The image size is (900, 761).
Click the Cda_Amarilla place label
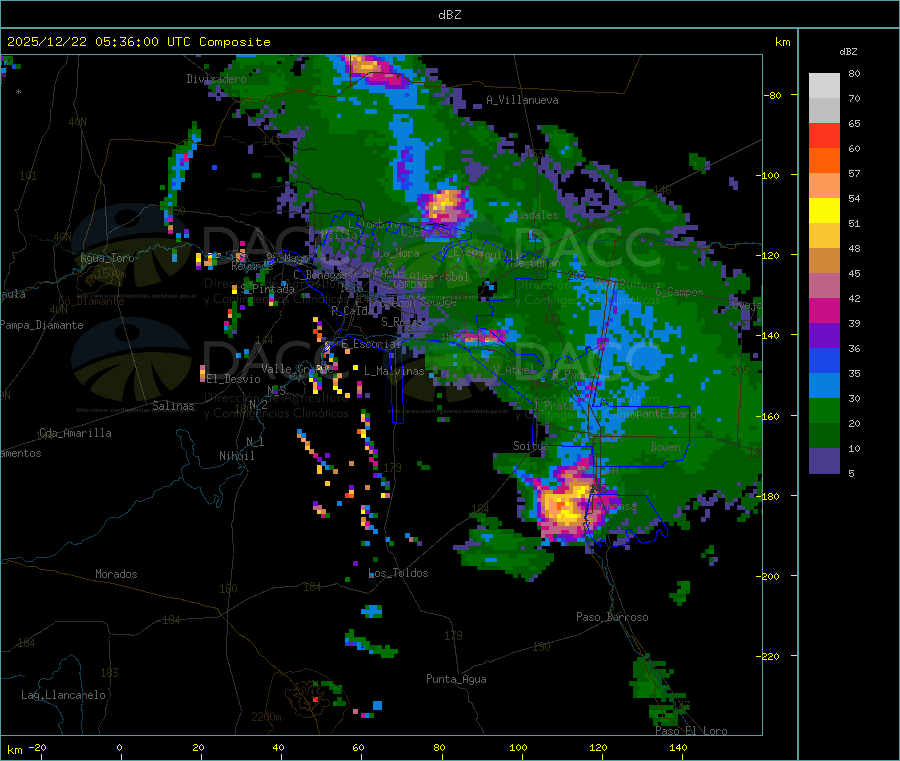pyautogui.click(x=75, y=433)
